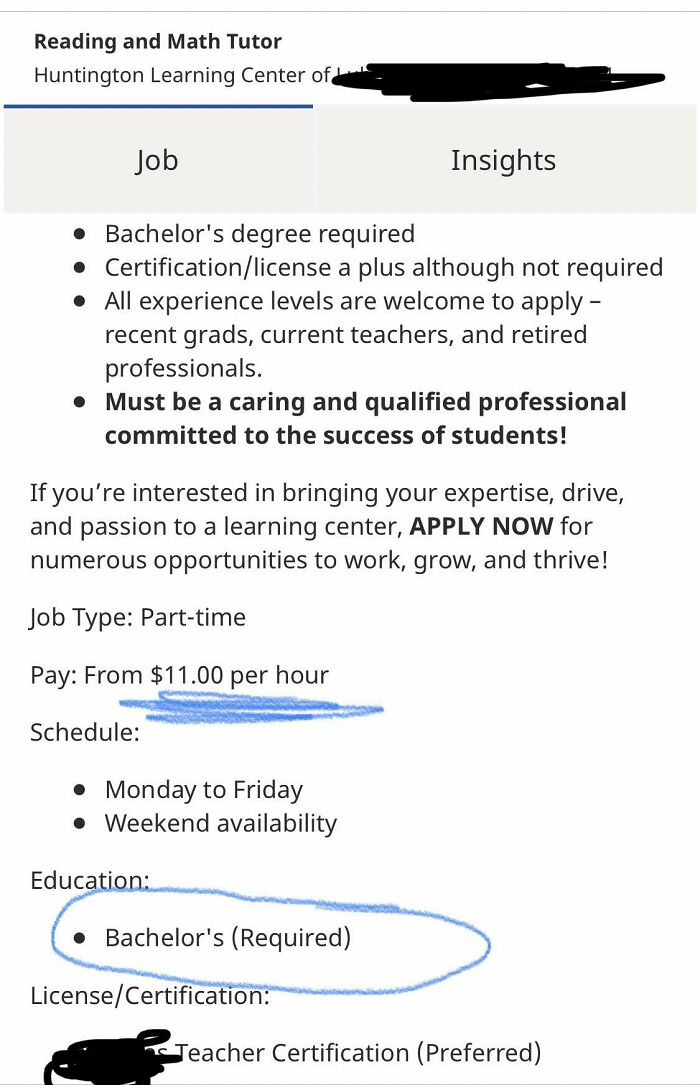Switch to the Job tab
This screenshot has height=1085, width=700.
[x=157, y=160]
